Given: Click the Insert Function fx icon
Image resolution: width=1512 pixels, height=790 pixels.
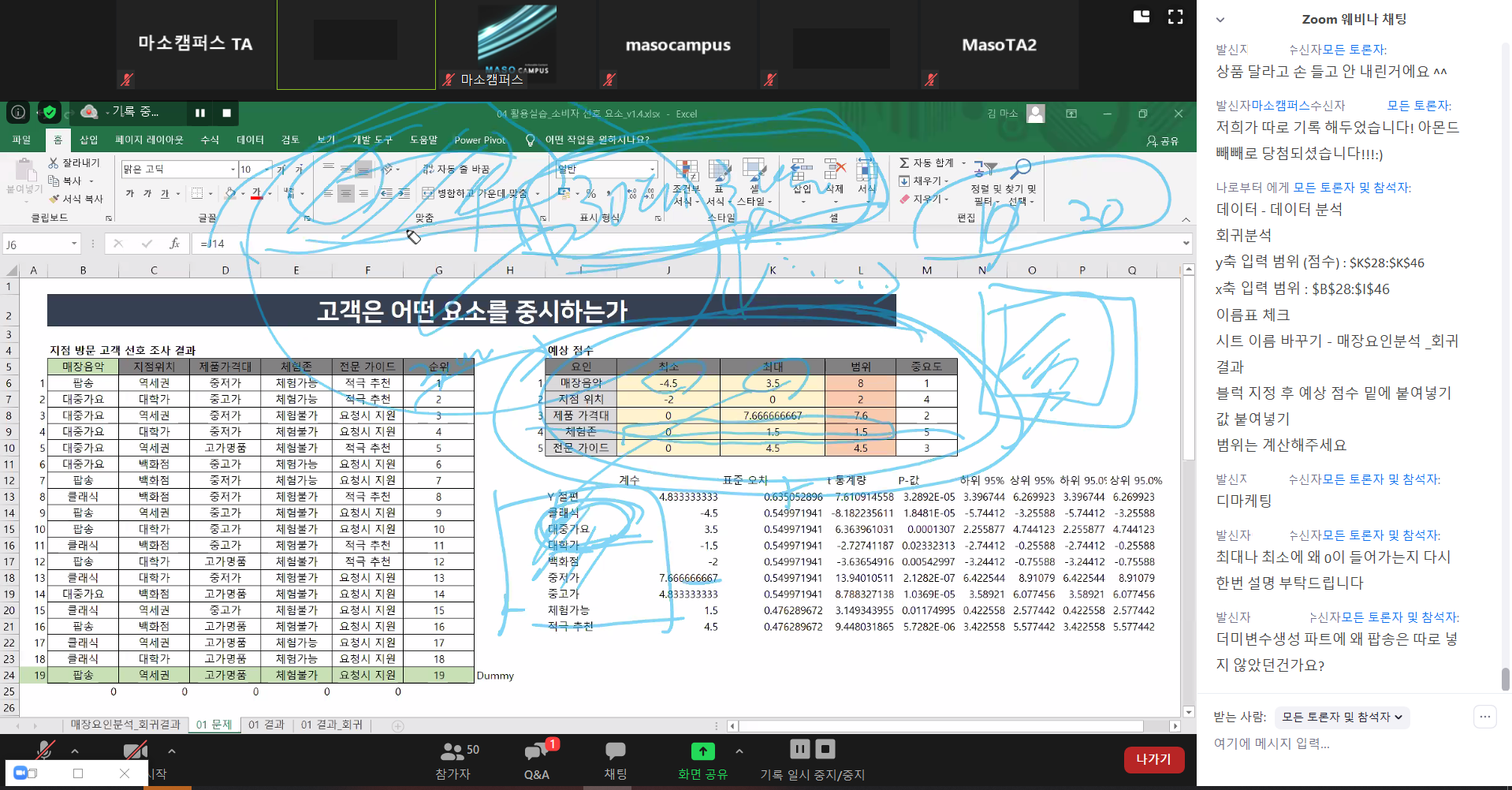Looking at the screenshot, I should coord(174,244).
